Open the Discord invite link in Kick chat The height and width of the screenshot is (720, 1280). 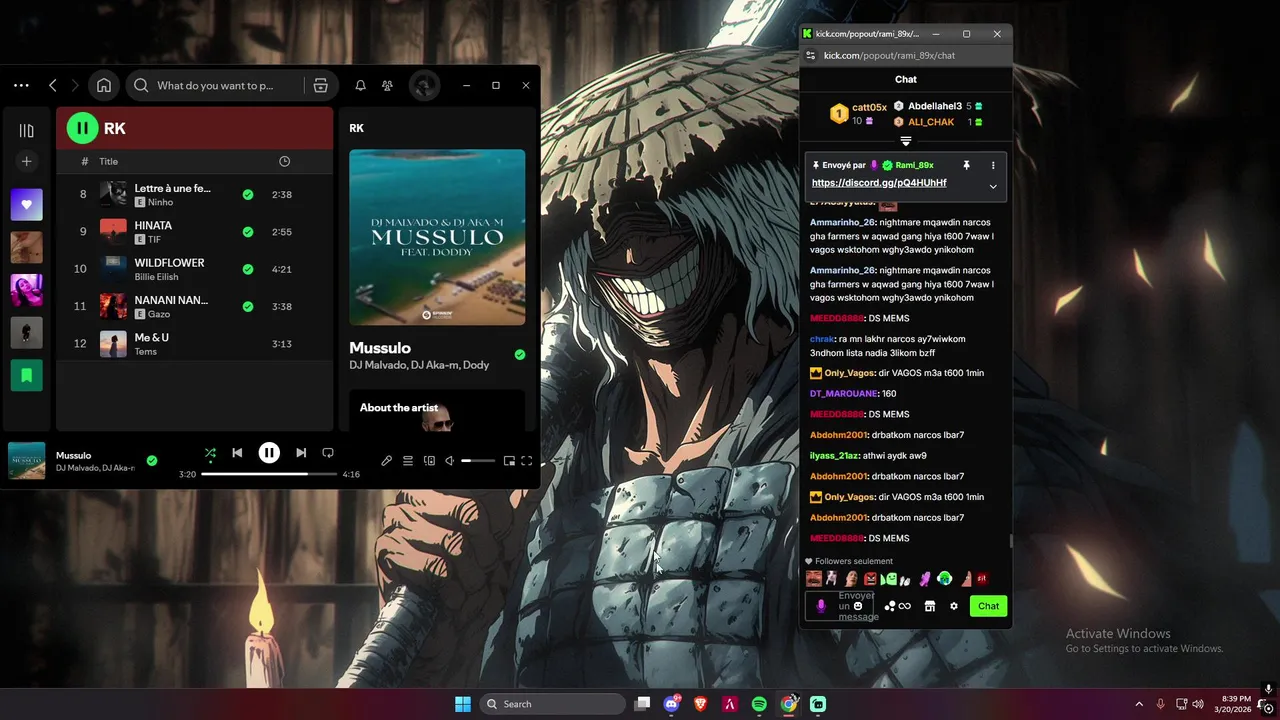pyautogui.click(x=879, y=183)
